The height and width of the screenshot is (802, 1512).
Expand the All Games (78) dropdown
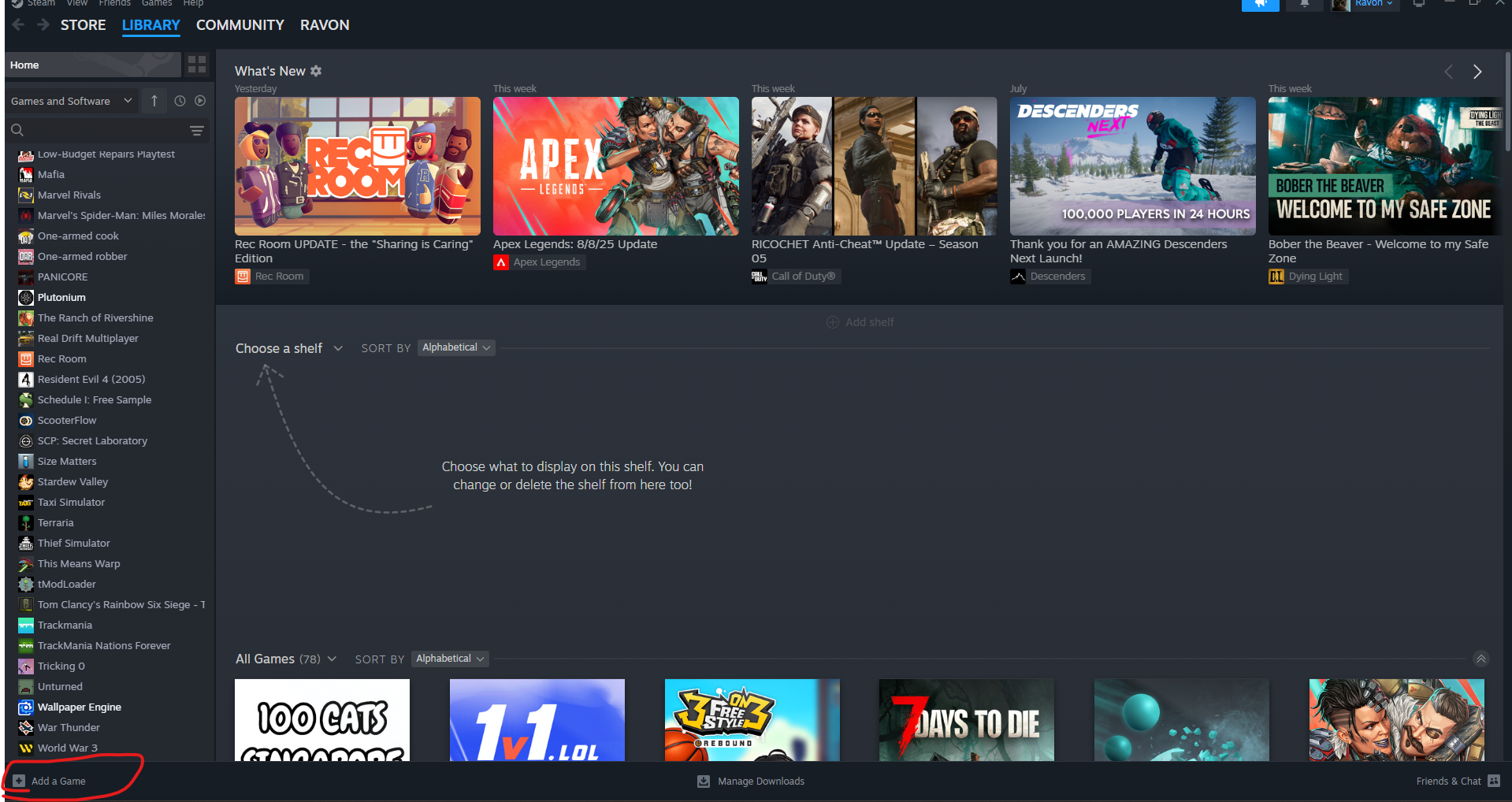click(x=286, y=659)
